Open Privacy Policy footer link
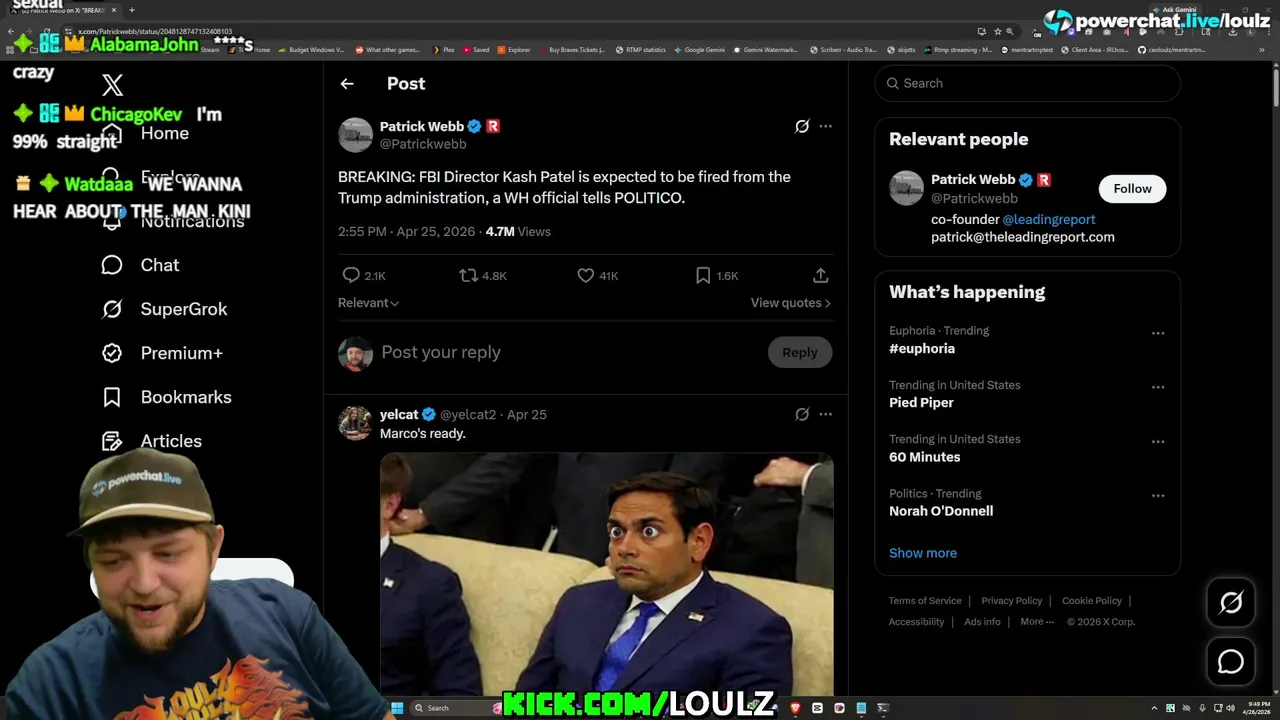Screen dimensions: 1280x720 pyautogui.click(x=1011, y=601)
